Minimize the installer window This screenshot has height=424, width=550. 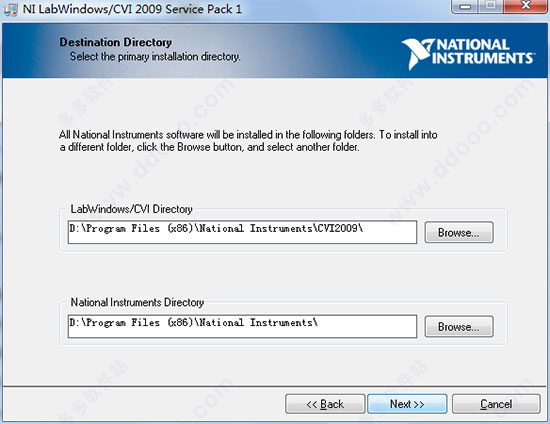[465, 6]
